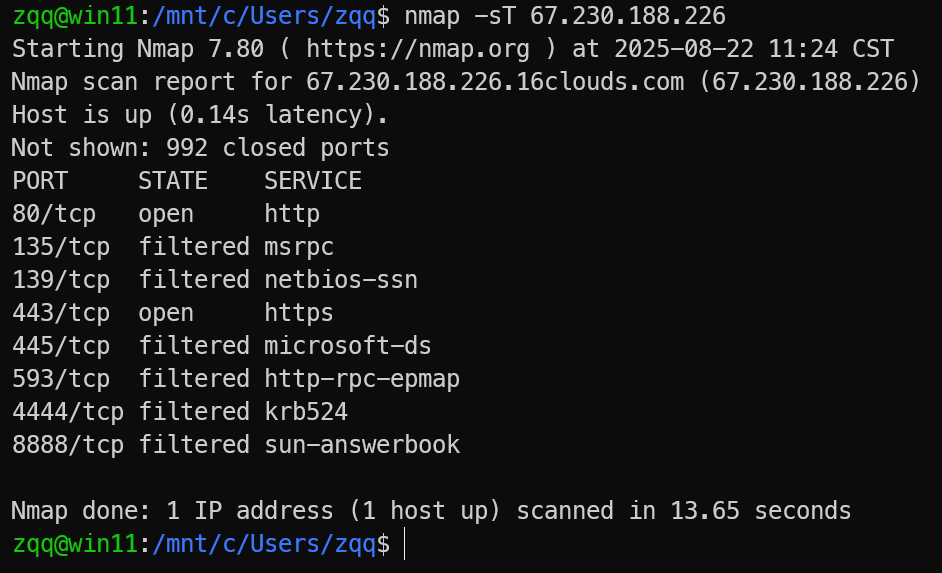The image size is (942, 573).
Task: Click the 'Nmap done' summary line
Action: tap(431, 511)
